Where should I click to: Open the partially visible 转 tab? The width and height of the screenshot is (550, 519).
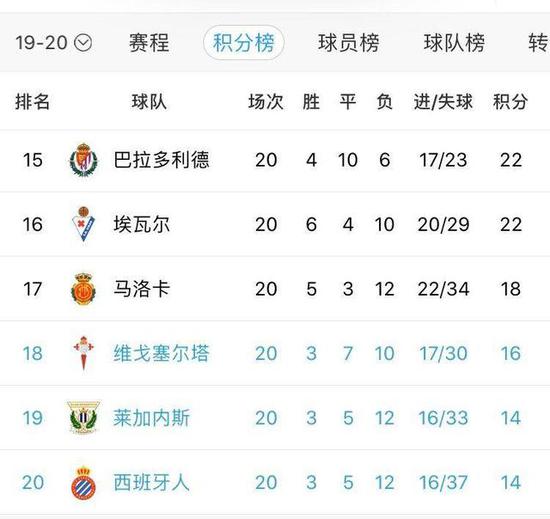tap(538, 43)
